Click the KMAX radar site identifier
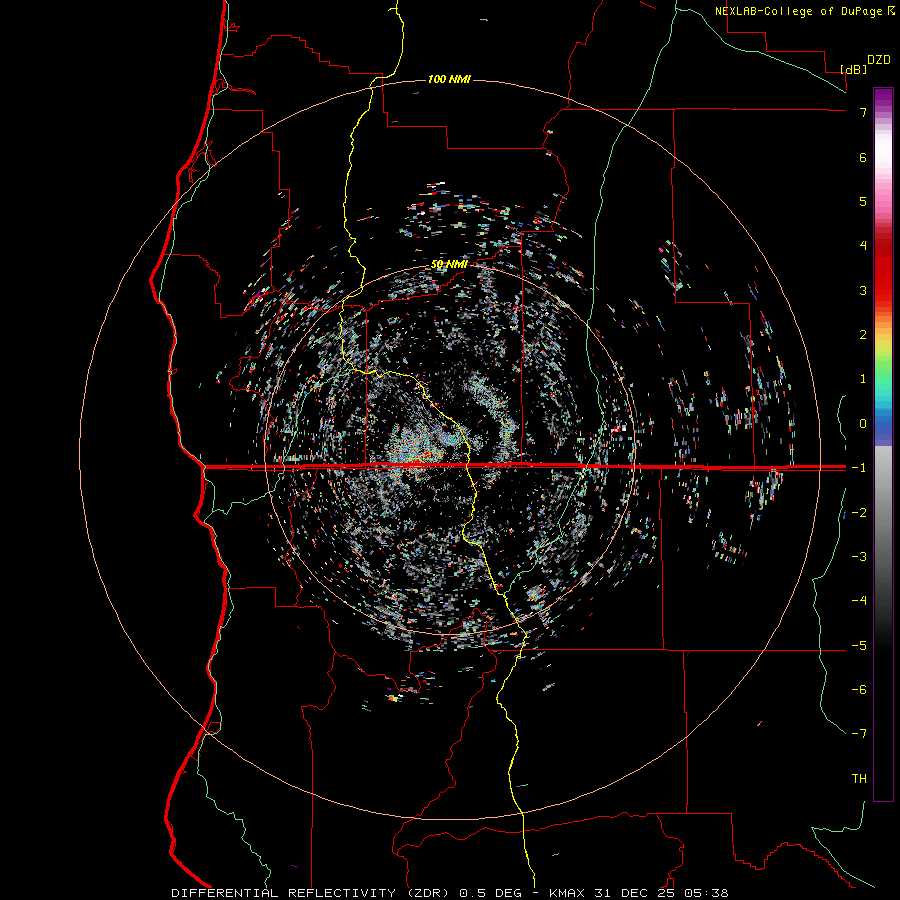Viewport: 900px width, 900px height. [567, 893]
